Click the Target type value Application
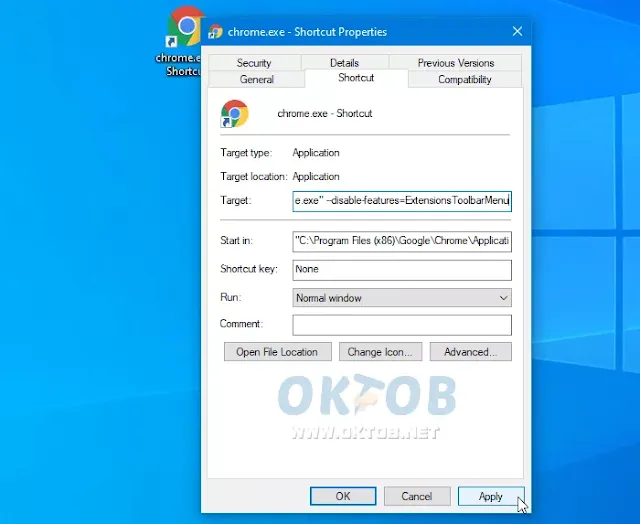This screenshot has width=640, height=524. click(x=316, y=153)
